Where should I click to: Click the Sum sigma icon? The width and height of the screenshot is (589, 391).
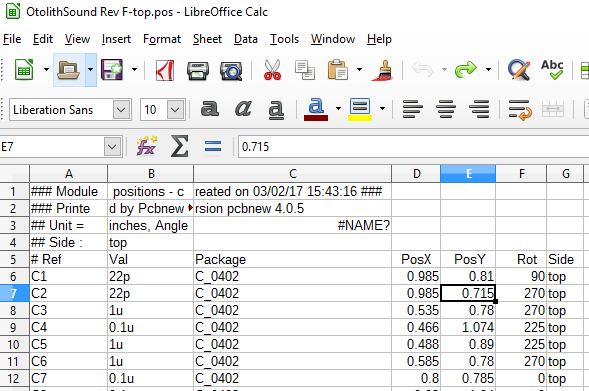point(180,146)
